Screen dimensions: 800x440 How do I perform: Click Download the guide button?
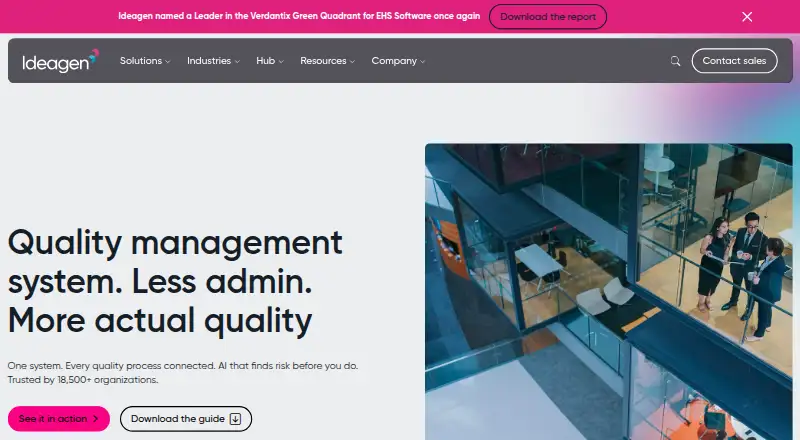pyautogui.click(x=186, y=419)
